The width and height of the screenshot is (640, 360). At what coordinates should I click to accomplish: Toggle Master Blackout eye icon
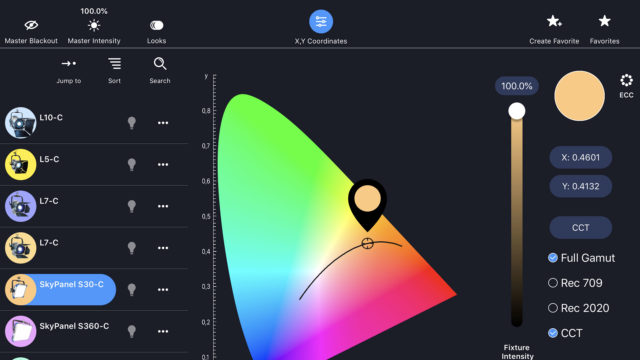tap(31, 25)
